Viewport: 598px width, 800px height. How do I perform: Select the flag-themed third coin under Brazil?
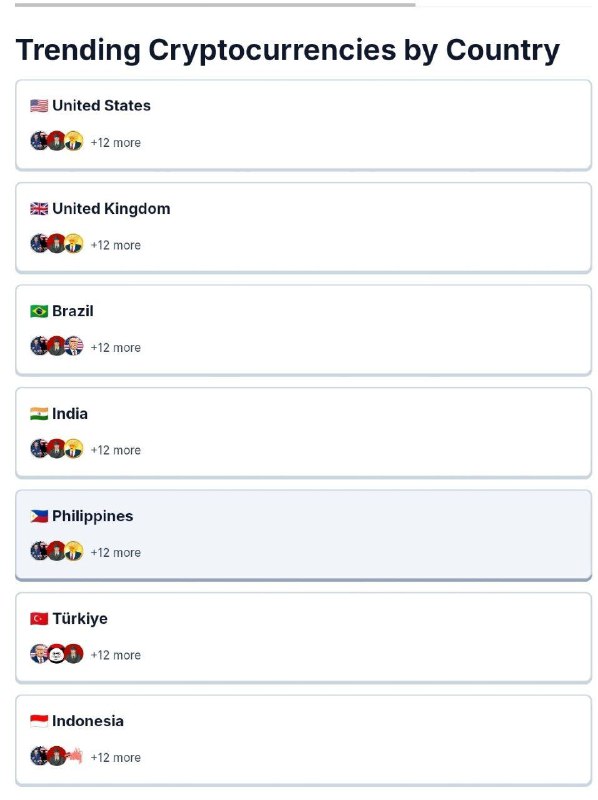(x=74, y=346)
